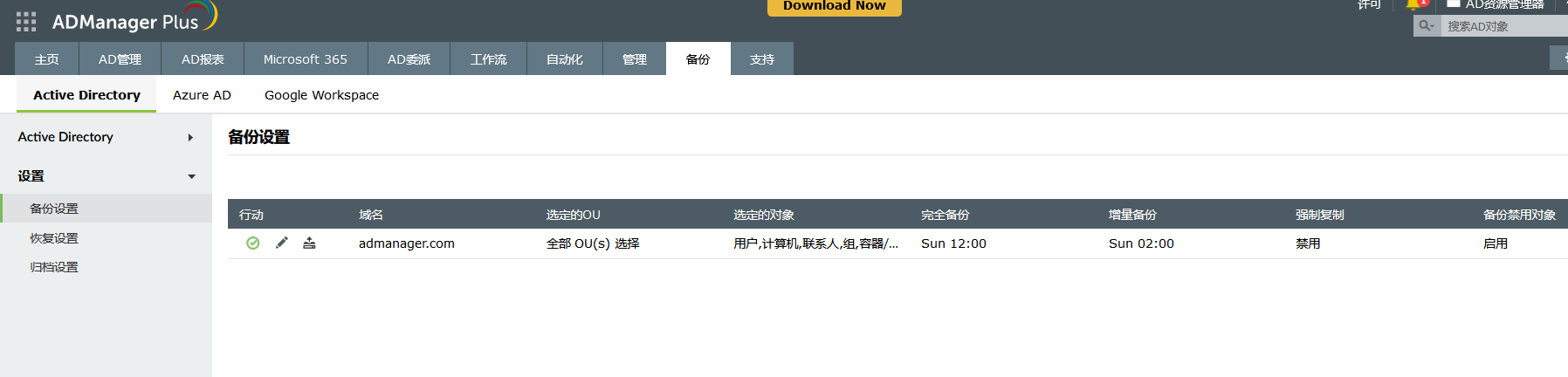Click the 选定的对象 column header
Viewport: 1568px width, 377px height.
(x=764, y=215)
